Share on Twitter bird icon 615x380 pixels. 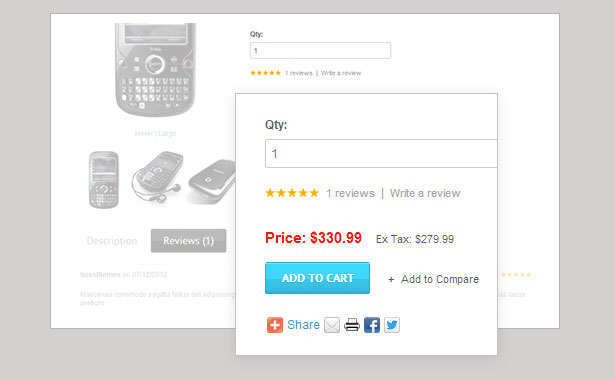[392, 325]
